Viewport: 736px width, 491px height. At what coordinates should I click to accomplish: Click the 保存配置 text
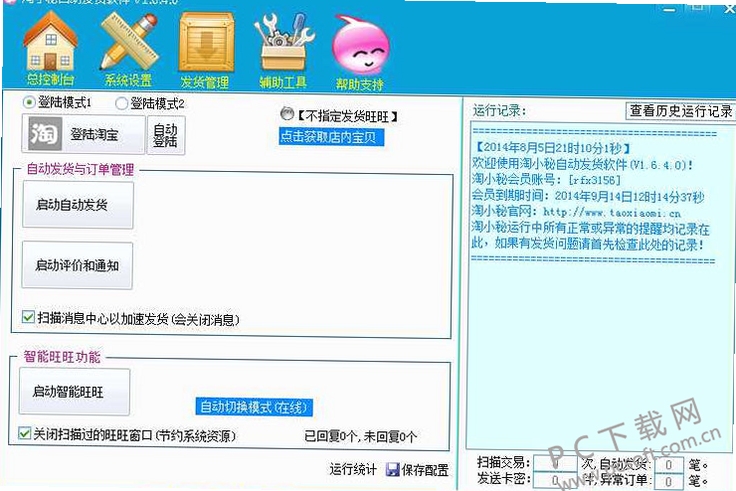point(425,470)
